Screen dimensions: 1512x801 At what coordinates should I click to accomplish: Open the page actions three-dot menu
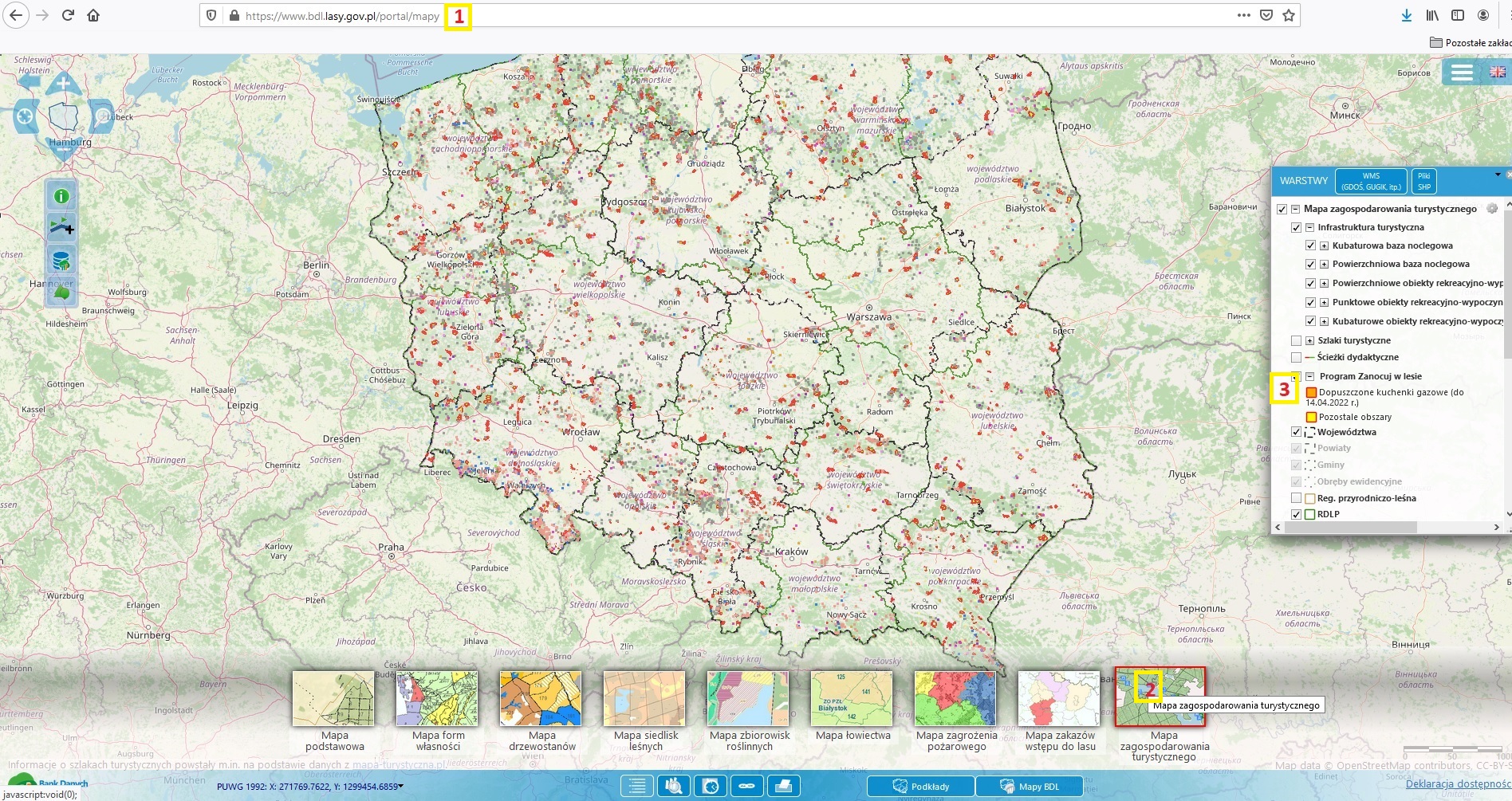tap(1244, 15)
